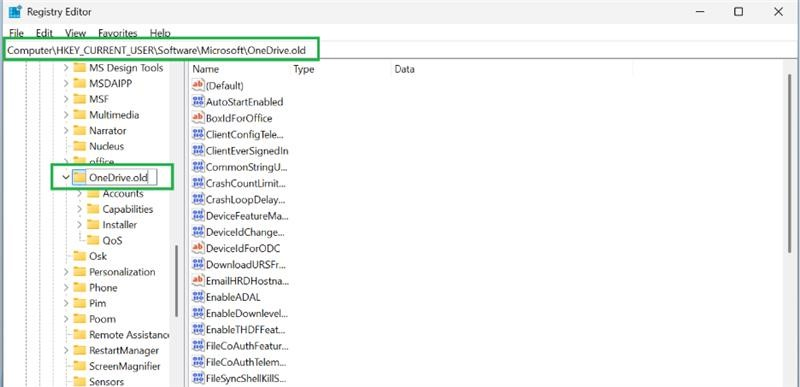Viewport: 800px width, 387px height.
Task: Click the FileCoAuthTelem... value icon
Action: (x=198, y=362)
